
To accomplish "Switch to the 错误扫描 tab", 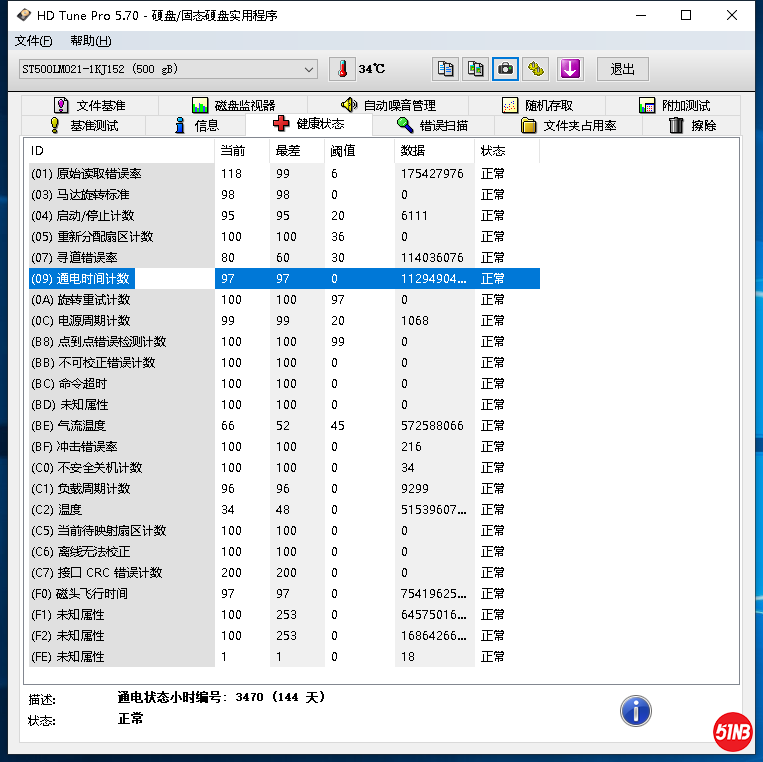I will point(432,125).
